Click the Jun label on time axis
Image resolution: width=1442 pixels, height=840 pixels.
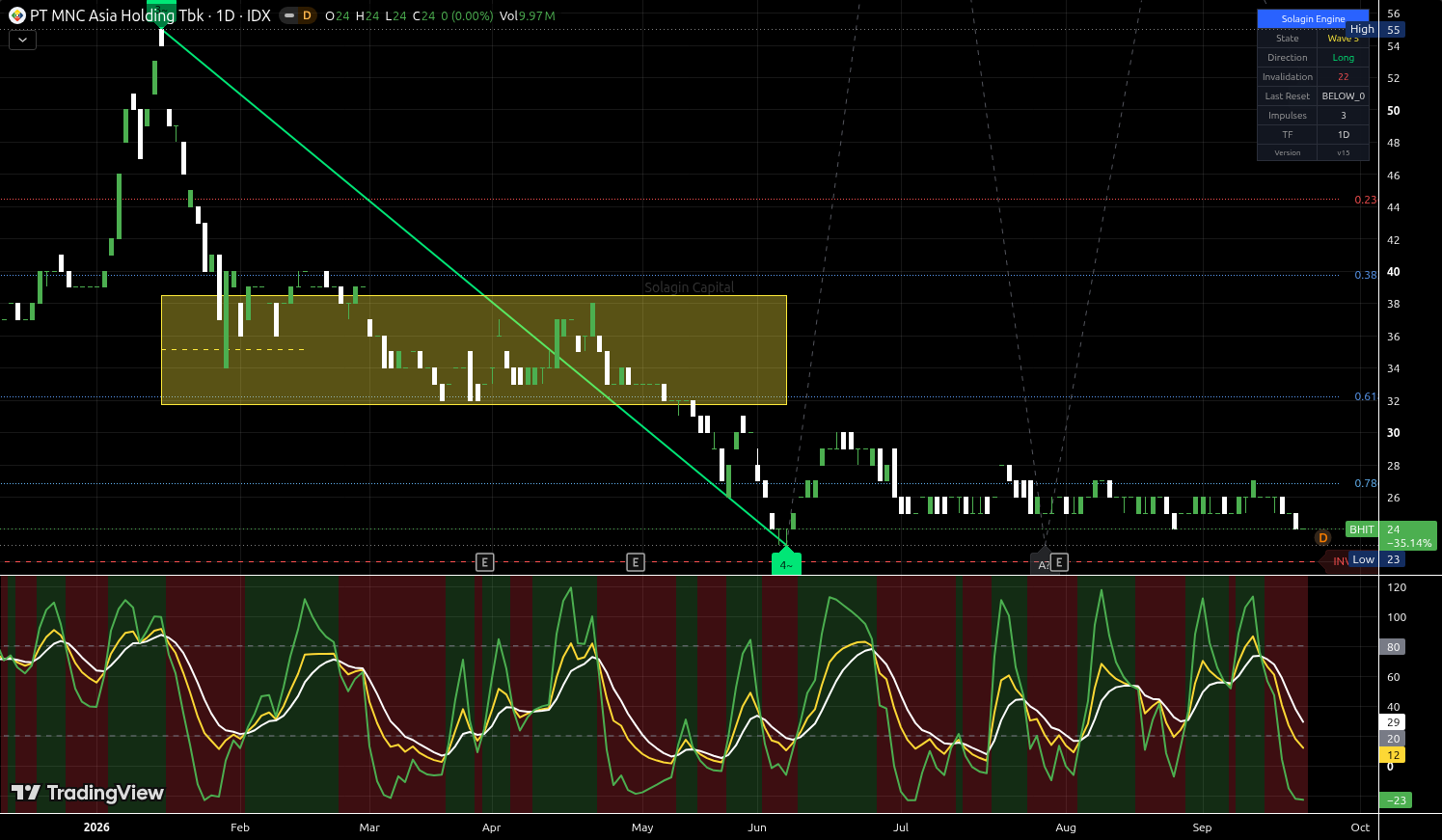(757, 827)
